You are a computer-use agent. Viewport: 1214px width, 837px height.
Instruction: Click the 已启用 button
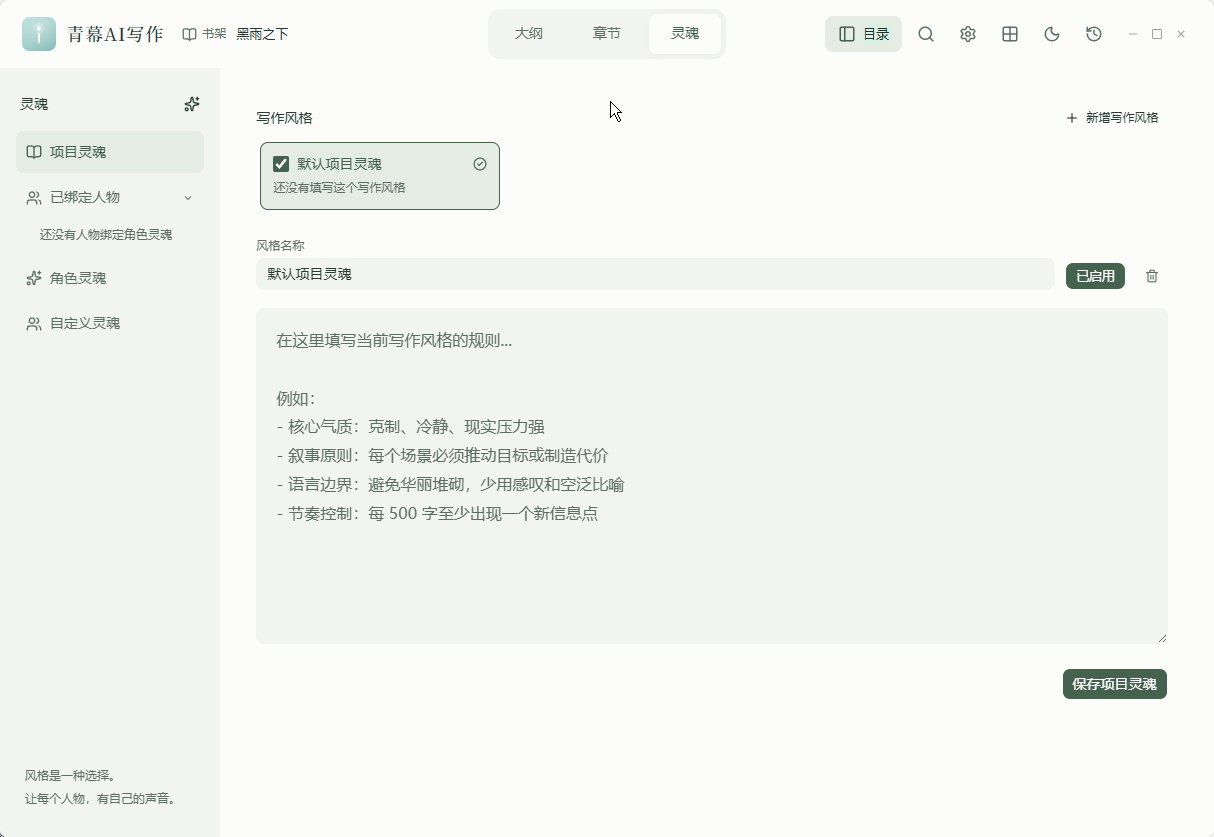pyautogui.click(x=1095, y=276)
